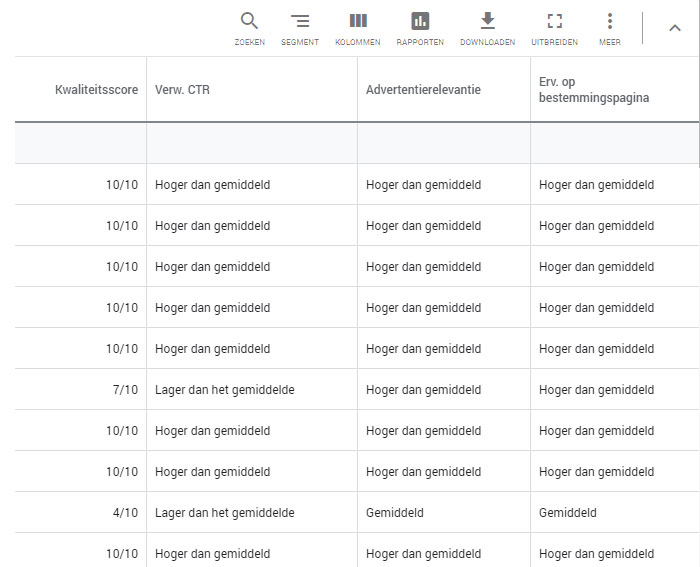Click Gemiddeld in the Advertentierelevantie column
700x567 pixels.
click(x=394, y=513)
